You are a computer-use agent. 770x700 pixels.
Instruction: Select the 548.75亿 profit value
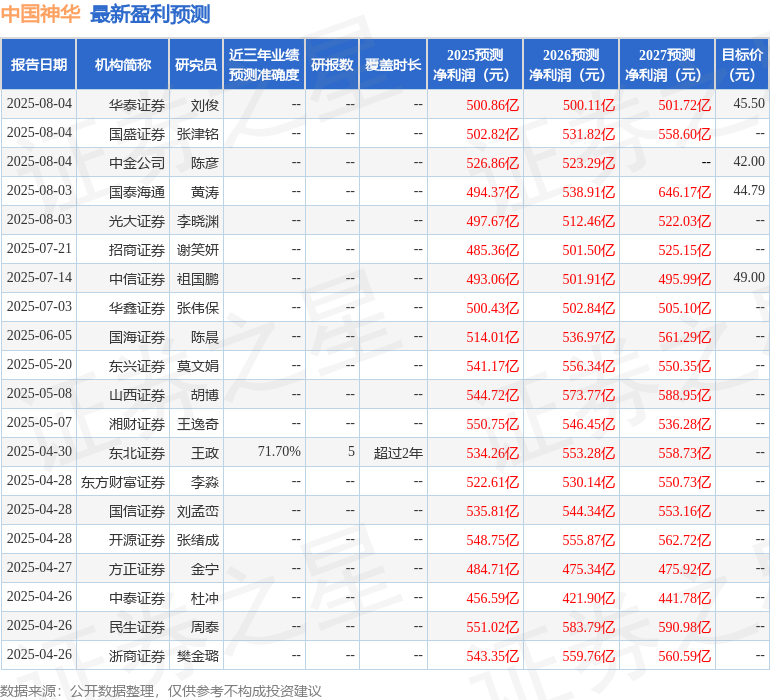click(x=492, y=540)
